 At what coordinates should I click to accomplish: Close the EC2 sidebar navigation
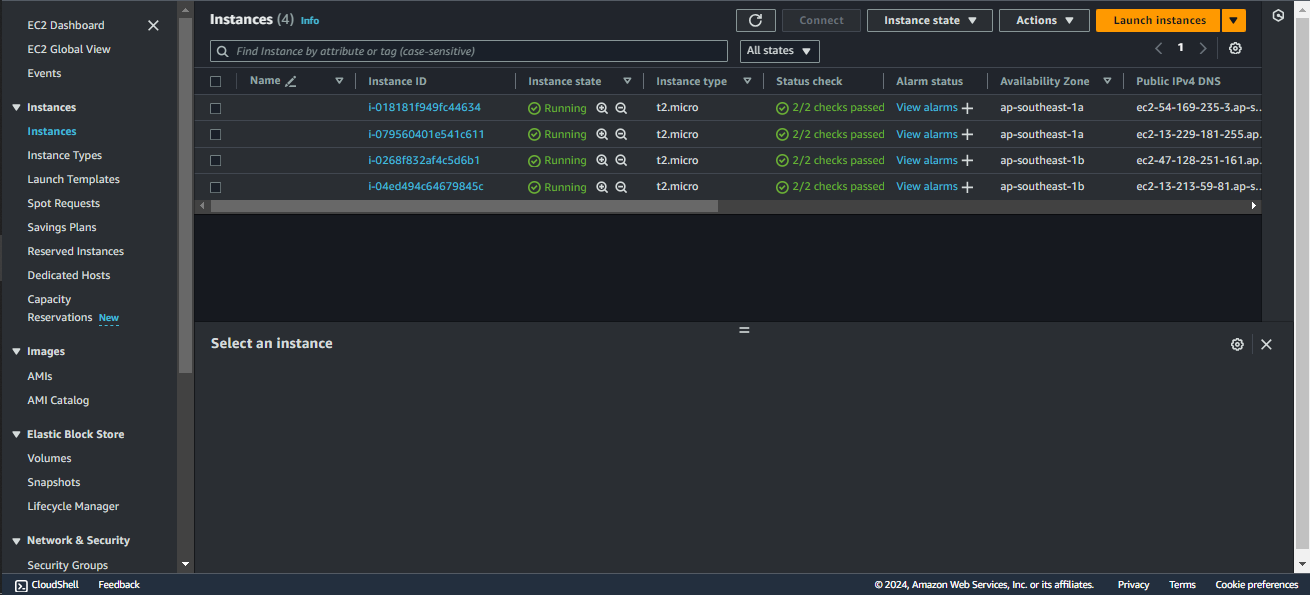(x=153, y=25)
